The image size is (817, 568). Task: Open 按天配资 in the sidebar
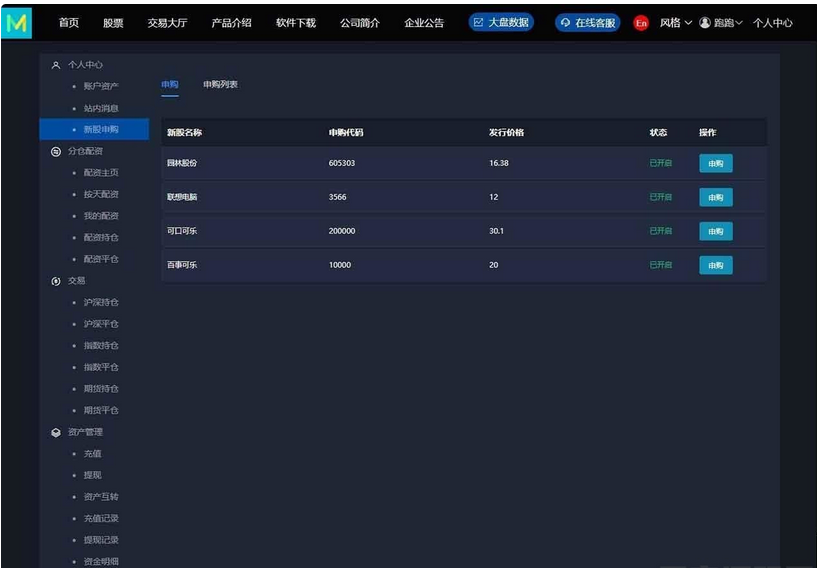click(x=101, y=194)
